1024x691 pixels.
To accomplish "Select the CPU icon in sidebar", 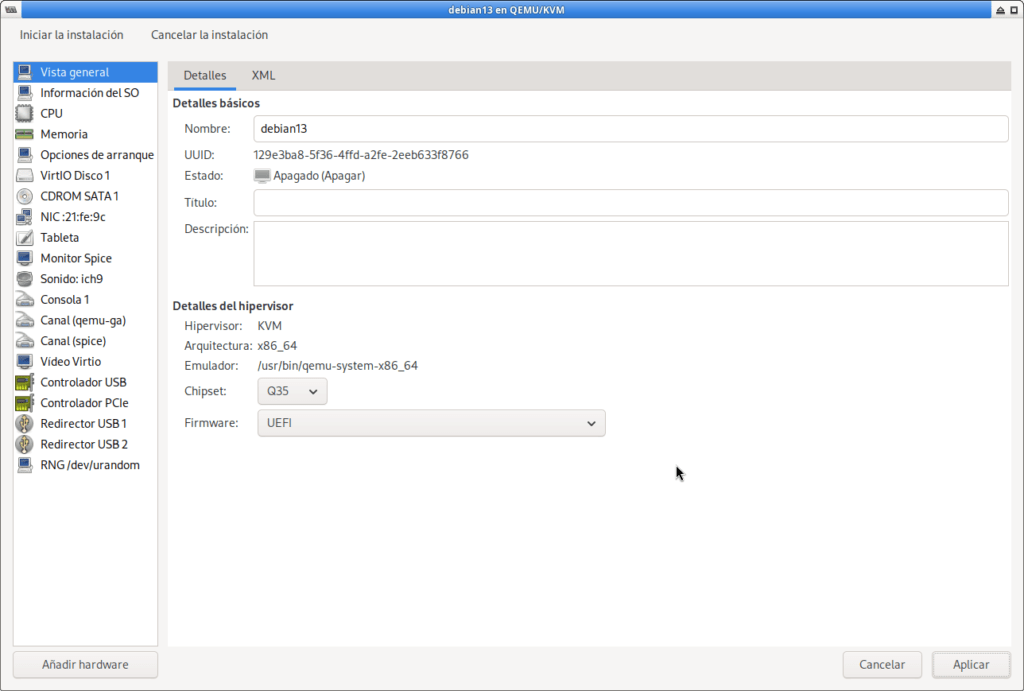I will coord(24,114).
